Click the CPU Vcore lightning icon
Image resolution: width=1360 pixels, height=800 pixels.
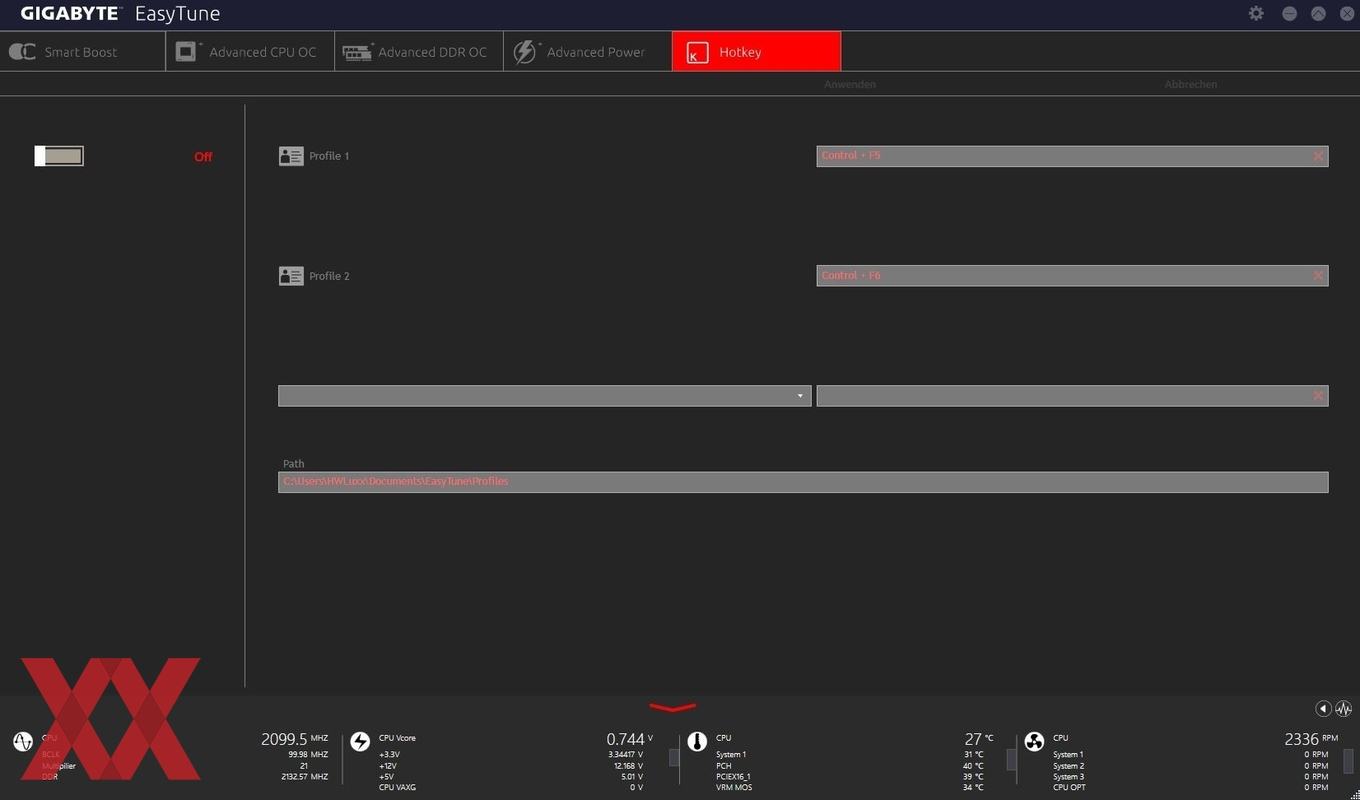tap(360, 741)
